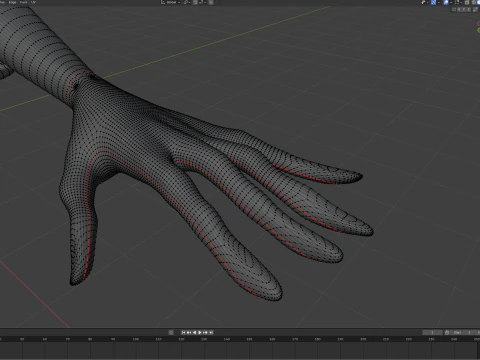This screenshot has width=480, height=360.
Task: Toggle the viewport gizmos button
Action: [x=433, y=2]
